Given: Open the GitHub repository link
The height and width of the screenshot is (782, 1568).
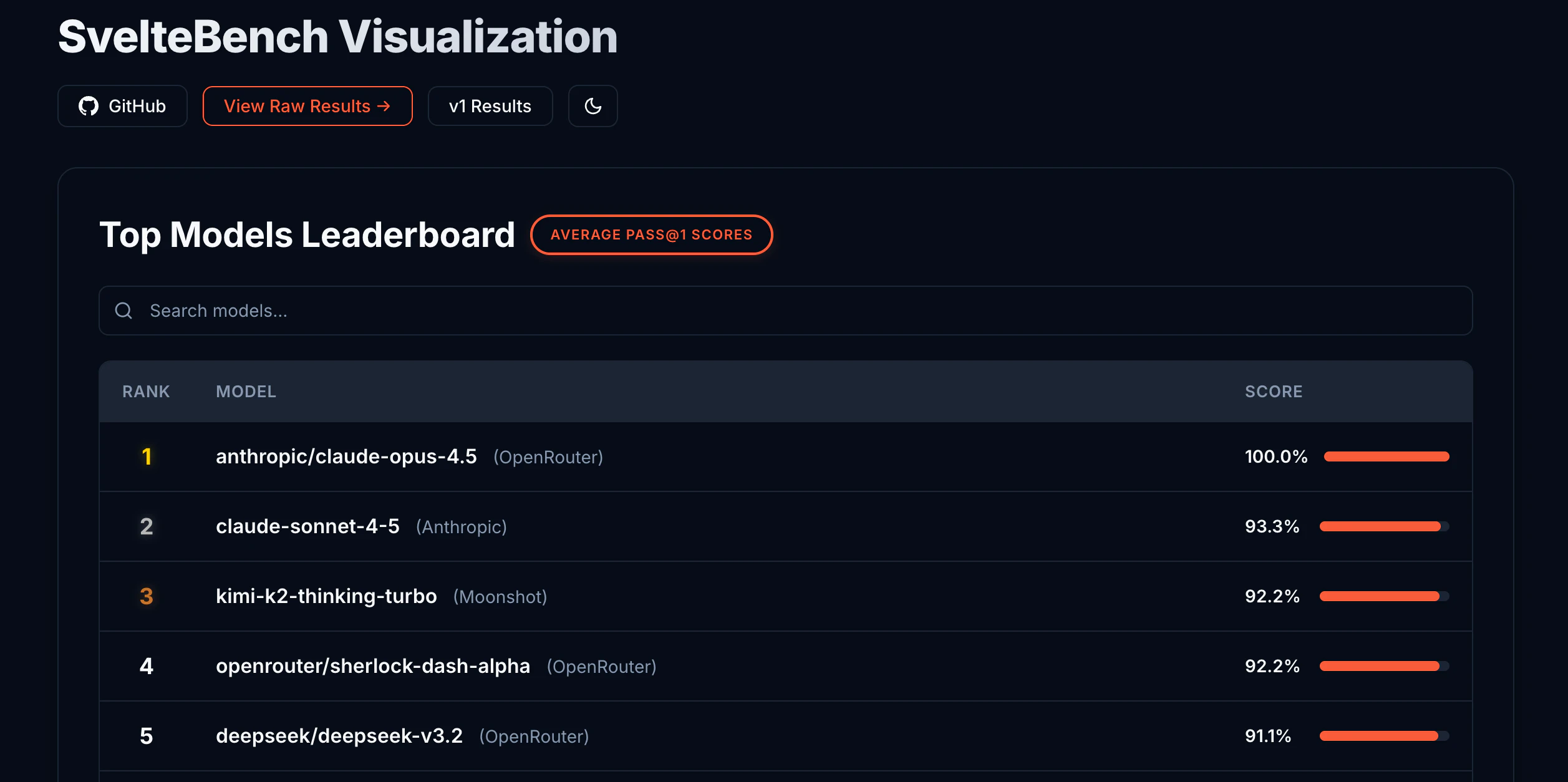Looking at the screenshot, I should [x=122, y=106].
